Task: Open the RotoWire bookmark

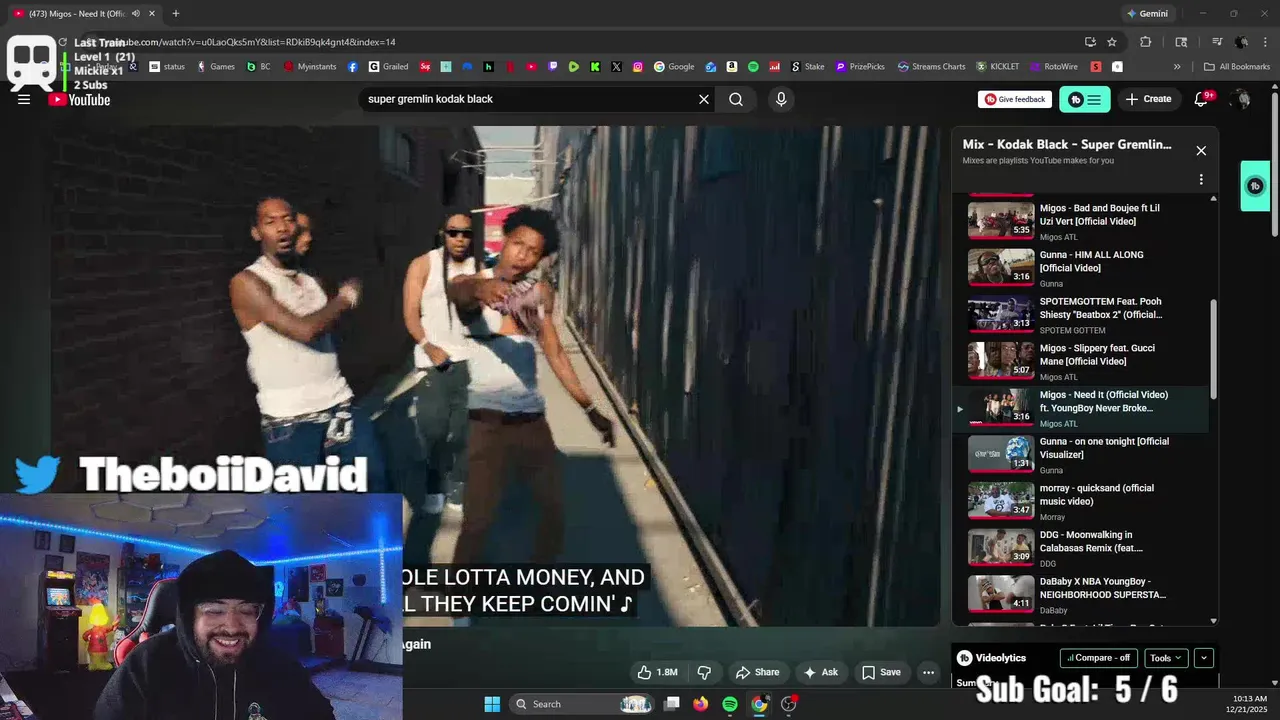Action: pyautogui.click(x=1054, y=67)
